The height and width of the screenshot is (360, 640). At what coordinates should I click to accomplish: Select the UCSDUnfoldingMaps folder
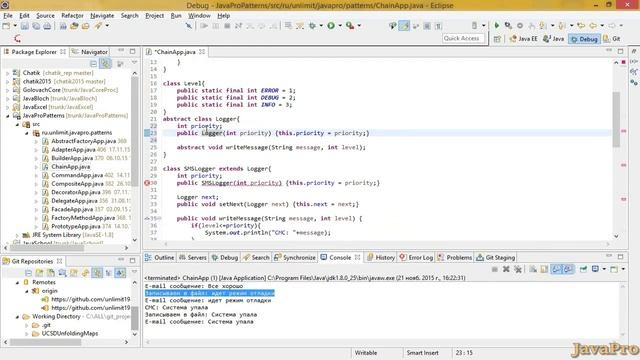click(x=70, y=334)
